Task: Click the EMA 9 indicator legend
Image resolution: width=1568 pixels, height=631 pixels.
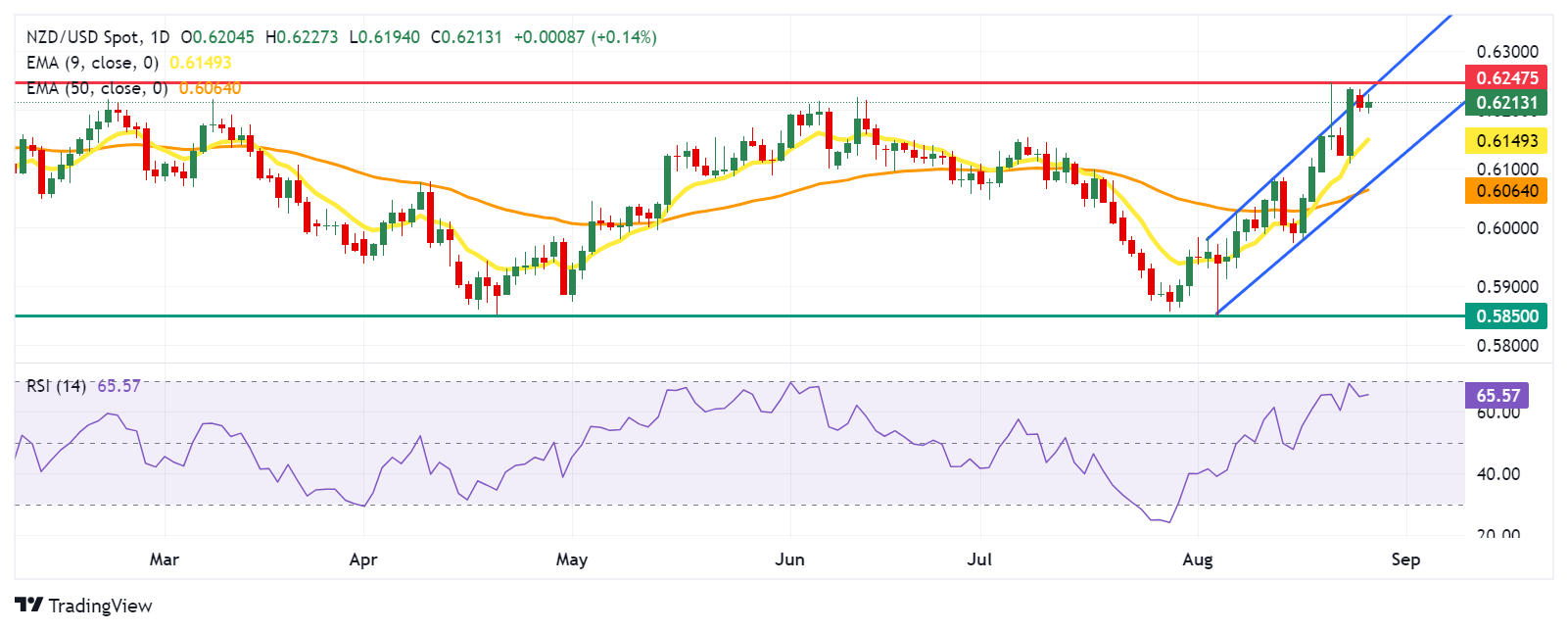Action: (x=93, y=63)
